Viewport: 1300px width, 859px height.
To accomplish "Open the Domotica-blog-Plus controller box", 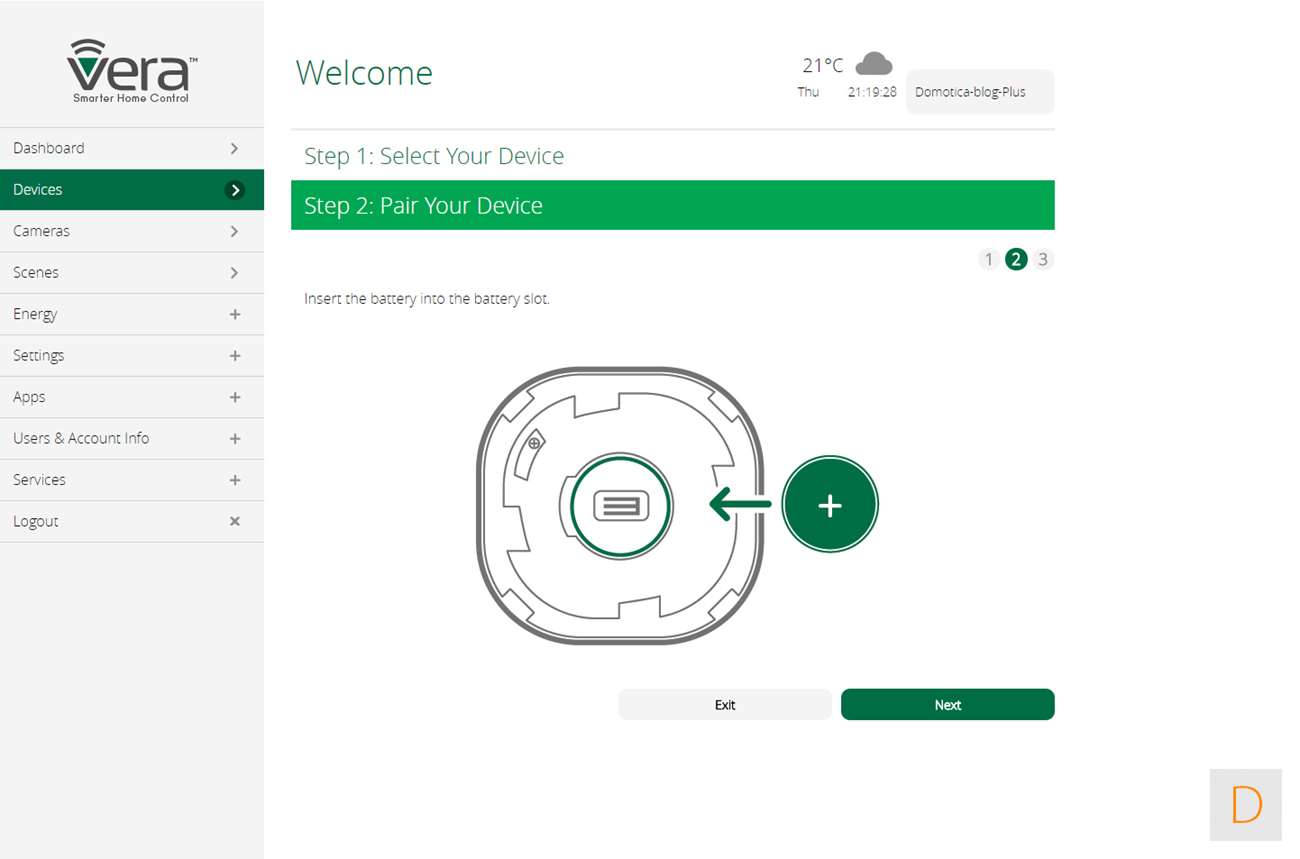I will 979,92.
